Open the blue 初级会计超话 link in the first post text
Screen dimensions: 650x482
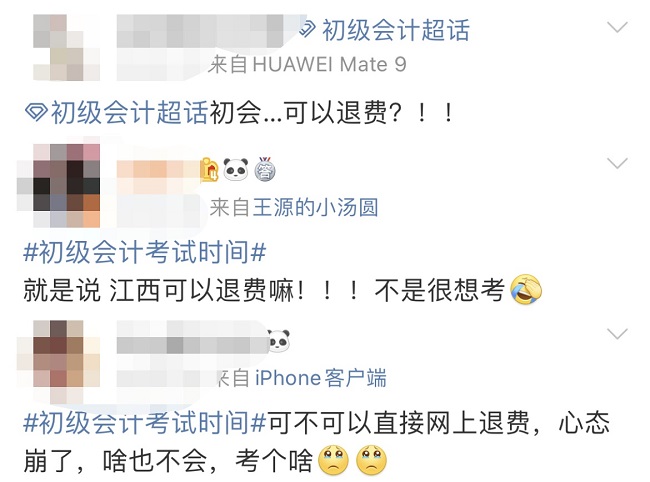129,113
